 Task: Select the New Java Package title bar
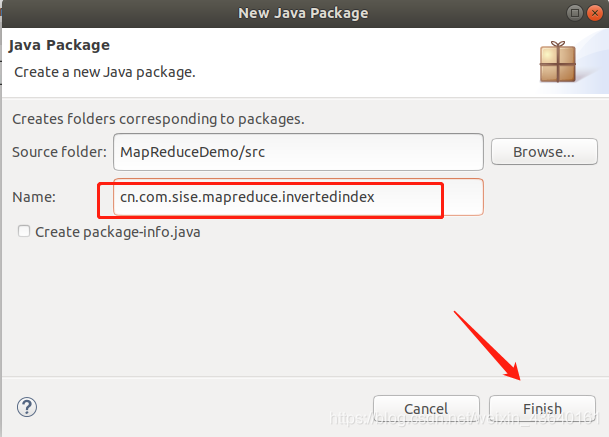[x=303, y=13]
